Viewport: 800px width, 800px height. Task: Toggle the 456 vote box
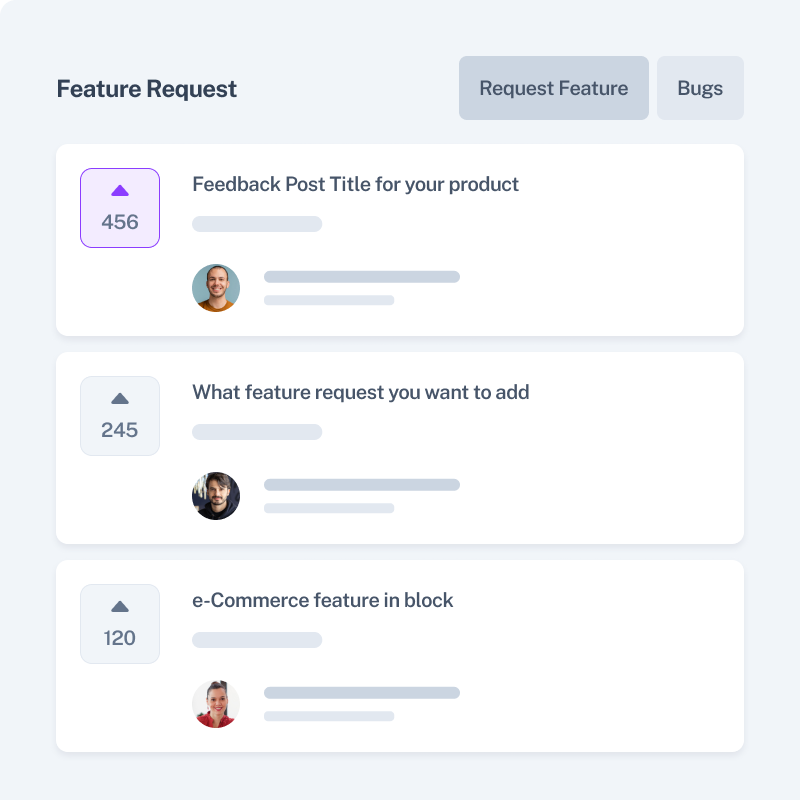point(120,208)
